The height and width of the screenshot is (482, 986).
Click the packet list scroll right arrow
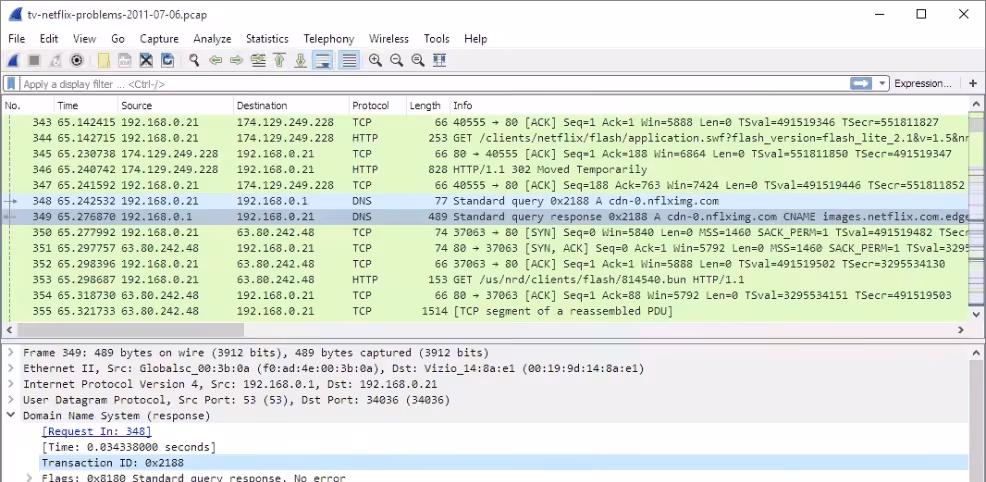961,329
